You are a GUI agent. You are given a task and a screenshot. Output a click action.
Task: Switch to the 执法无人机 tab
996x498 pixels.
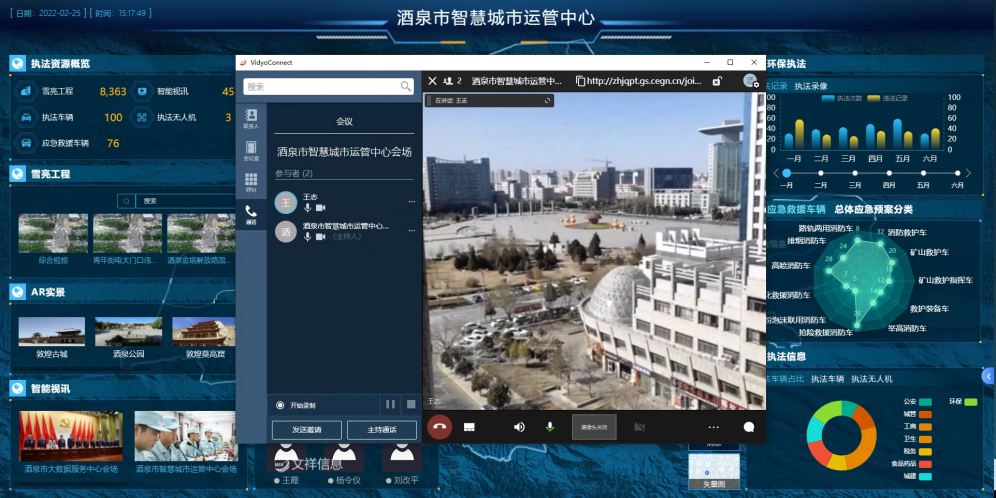871,379
